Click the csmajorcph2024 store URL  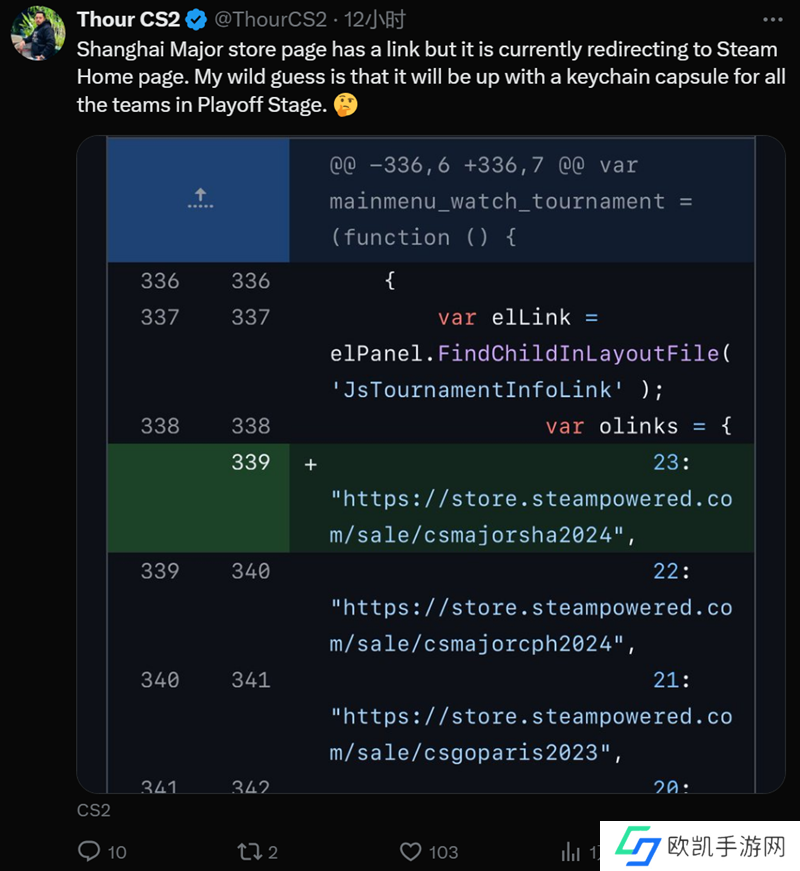(530, 626)
